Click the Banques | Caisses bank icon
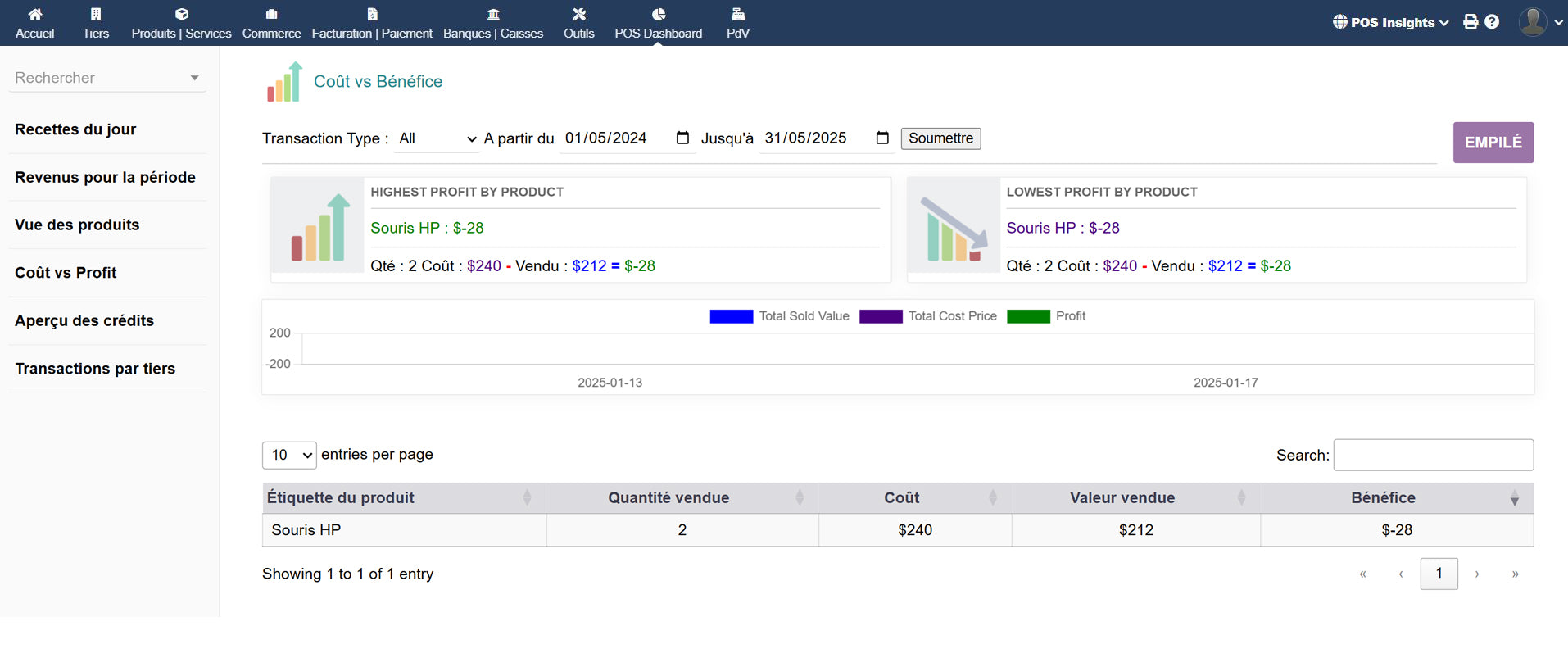The height and width of the screenshot is (667, 1568). 493,14
